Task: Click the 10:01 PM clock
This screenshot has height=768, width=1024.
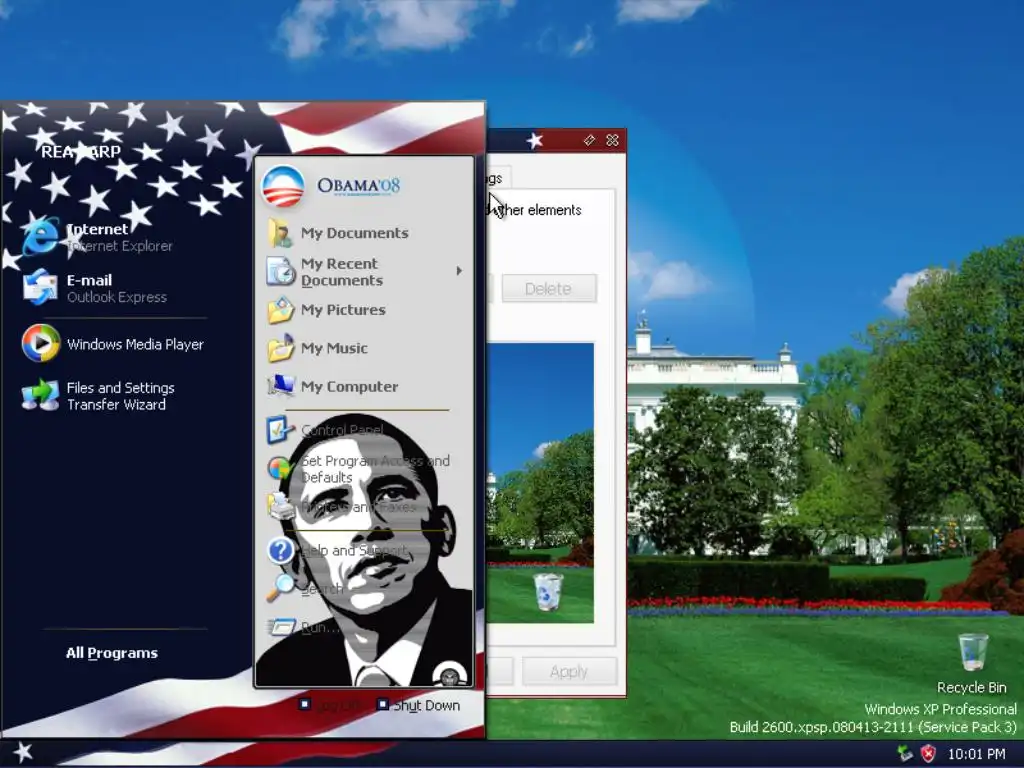Action: (x=976, y=754)
